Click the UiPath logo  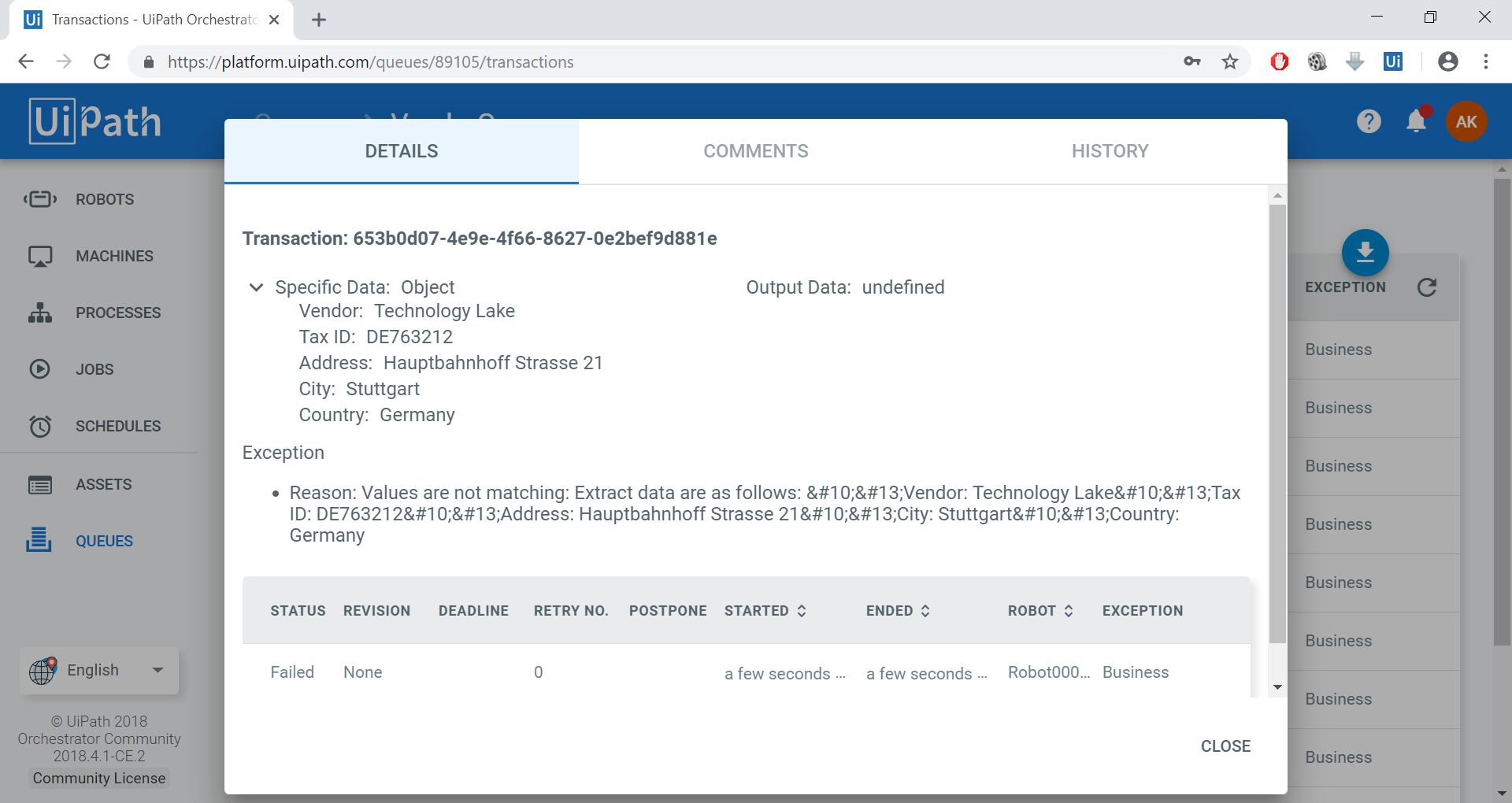coord(95,121)
